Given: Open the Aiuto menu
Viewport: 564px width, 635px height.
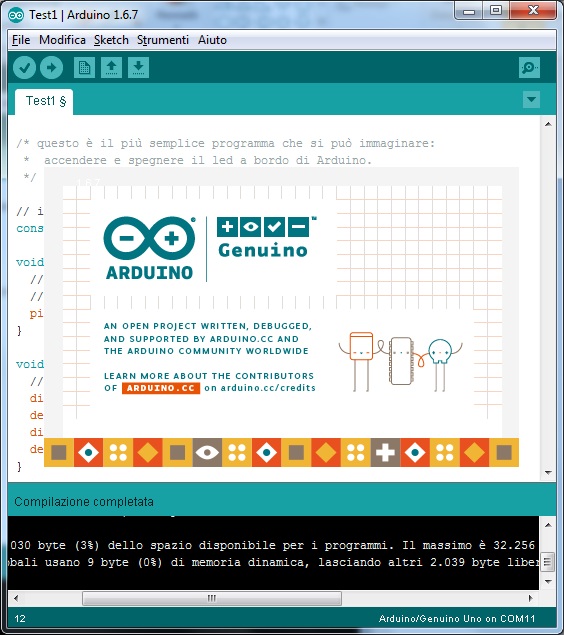Looking at the screenshot, I should pos(212,40).
